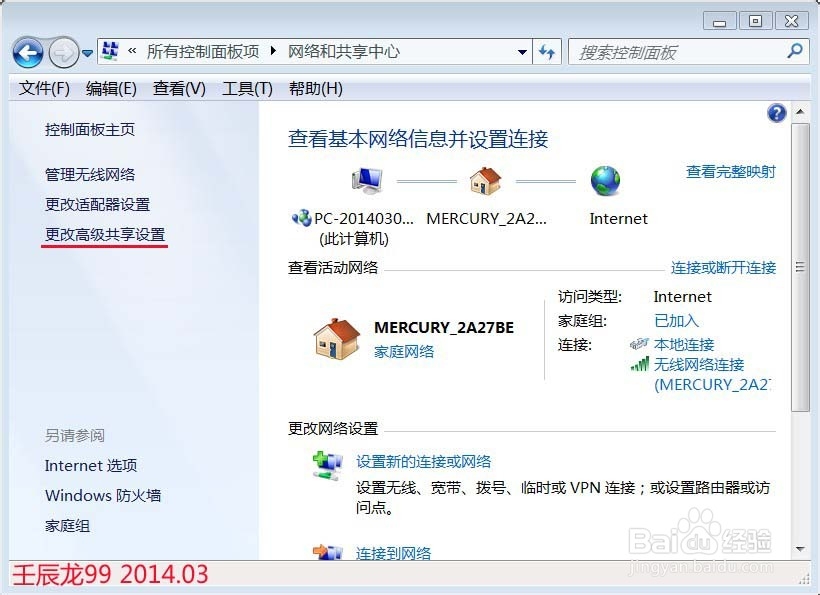Open the 查看(V) menu
Viewport: 820px width, 595px height.
pyautogui.click(x=179, y=88)
